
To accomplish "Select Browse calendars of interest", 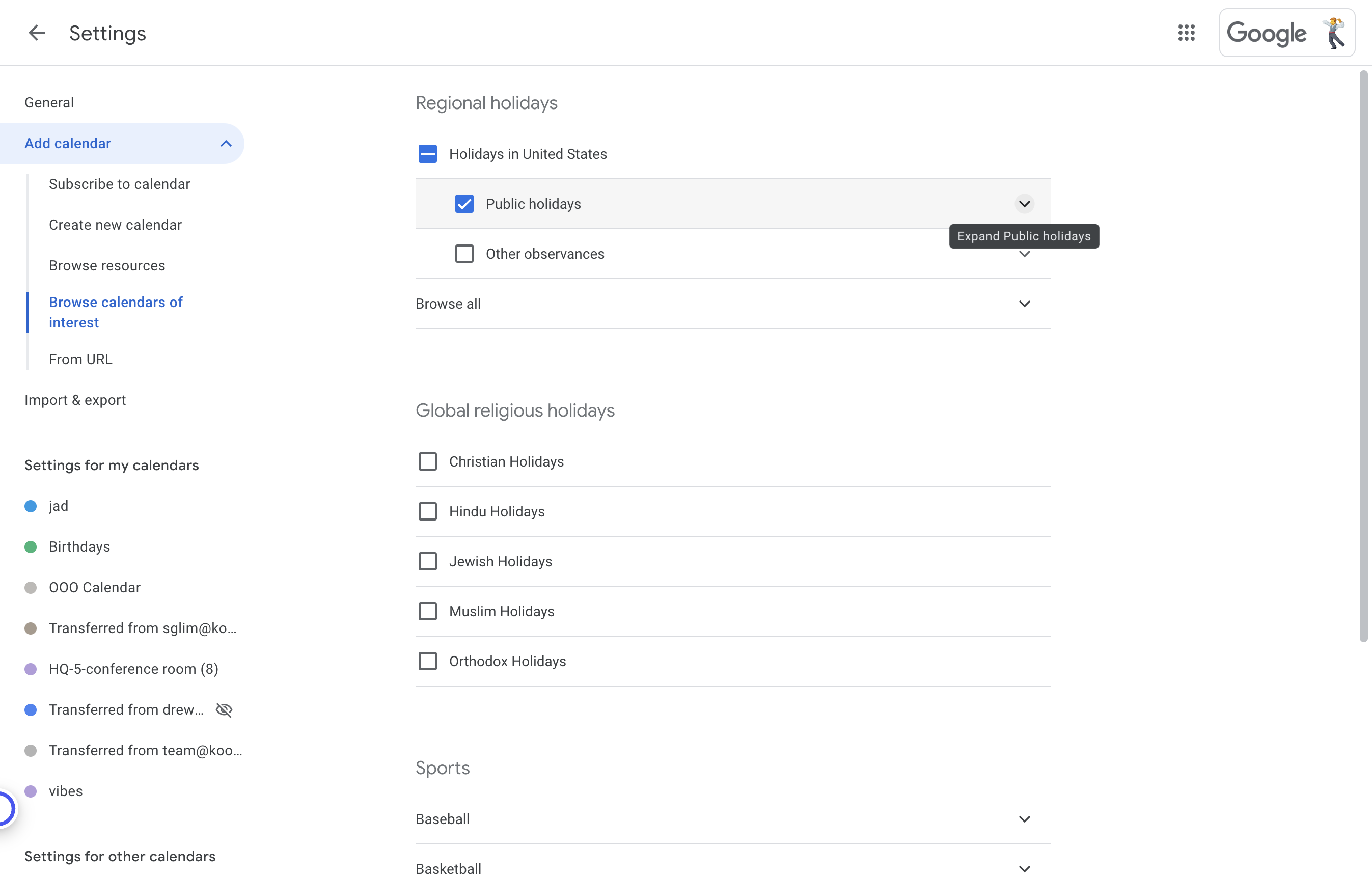I will click(x=116, y=312).
